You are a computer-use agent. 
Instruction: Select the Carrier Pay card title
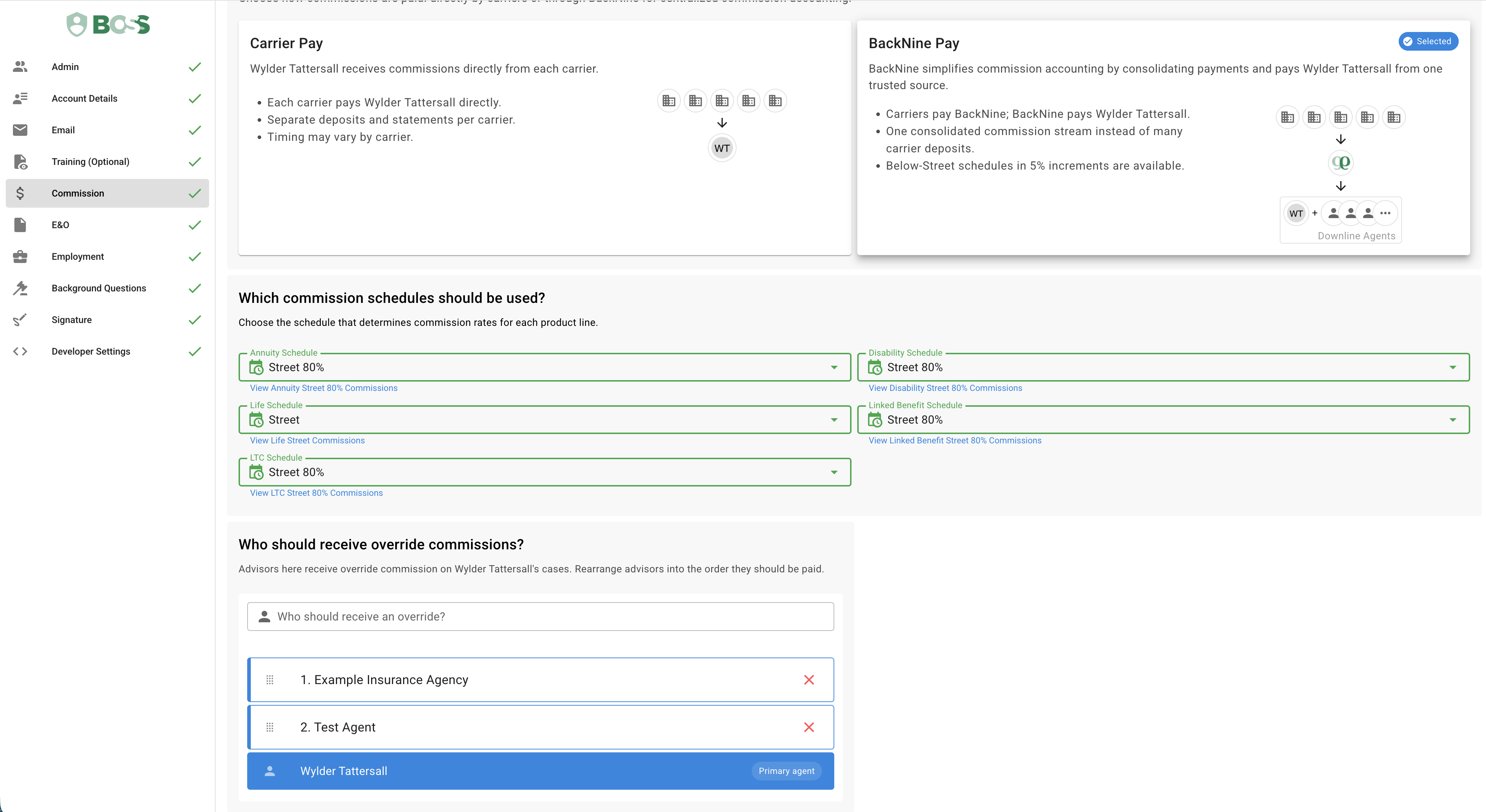tap(286, 43)
